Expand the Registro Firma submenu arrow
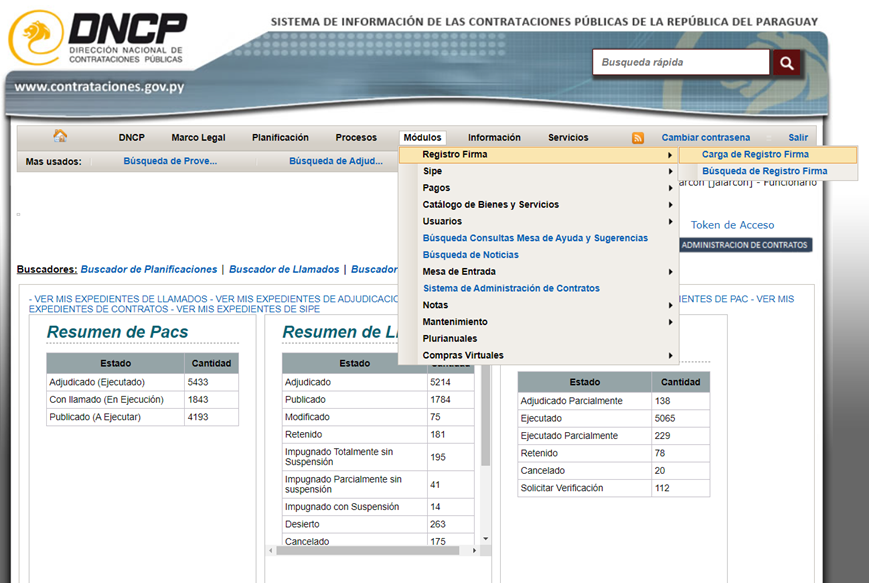Image resolution: width=869 pixels, height=583 pixels. pos(670,155)
